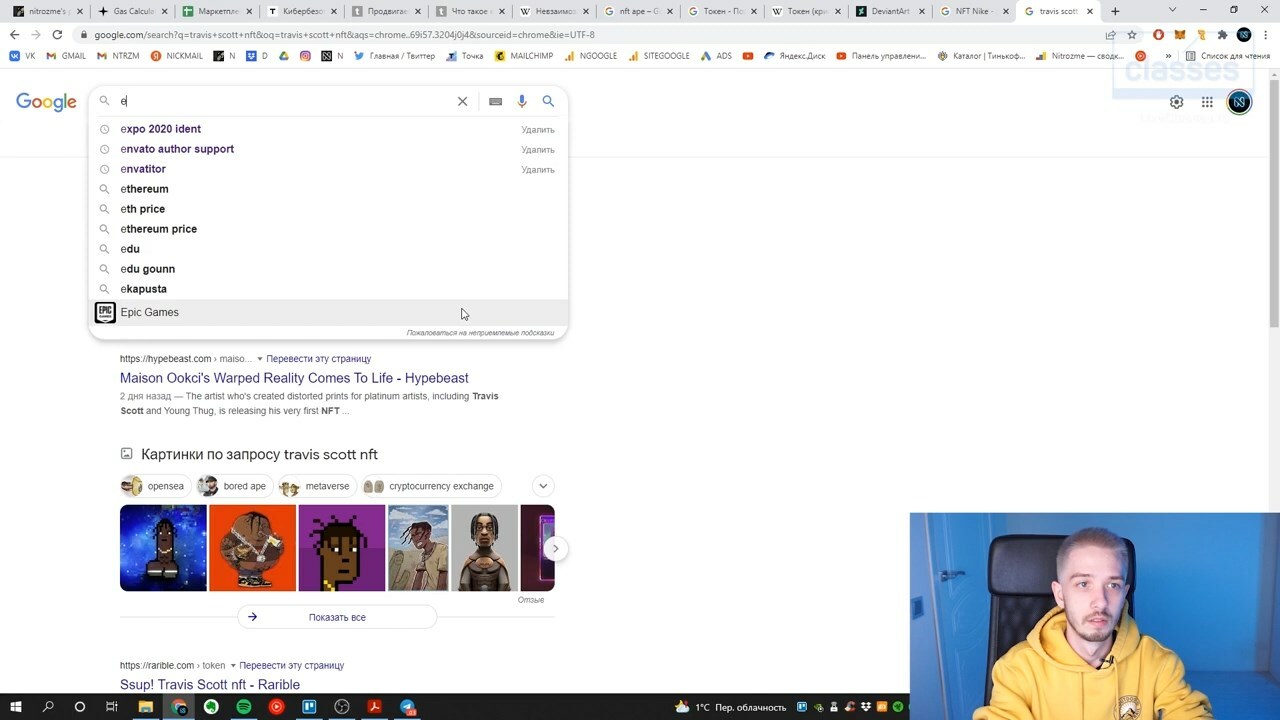Remove 'envato author support' via Удалить

(x=537, y=150)
